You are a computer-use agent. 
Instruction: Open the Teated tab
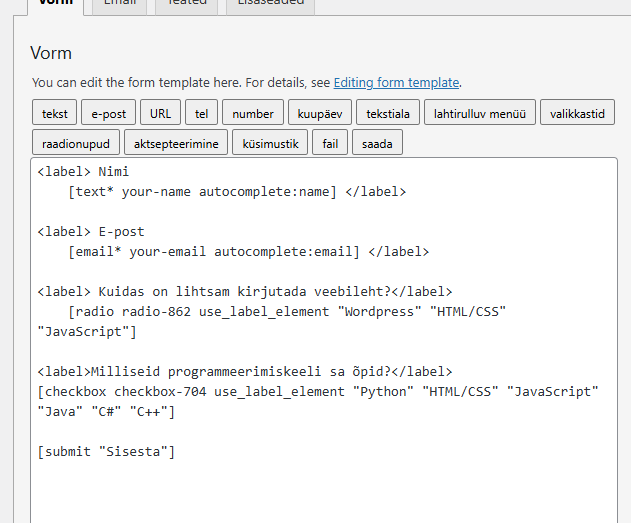click(x=186, y=4)
